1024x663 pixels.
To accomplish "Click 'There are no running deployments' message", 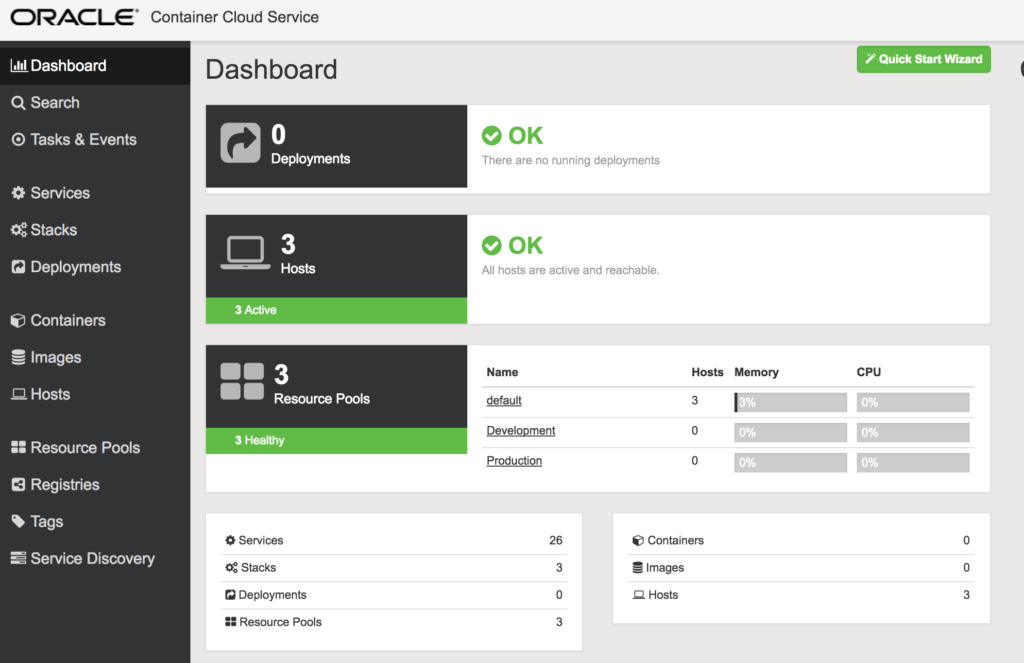I will click(x=570, y=160).
